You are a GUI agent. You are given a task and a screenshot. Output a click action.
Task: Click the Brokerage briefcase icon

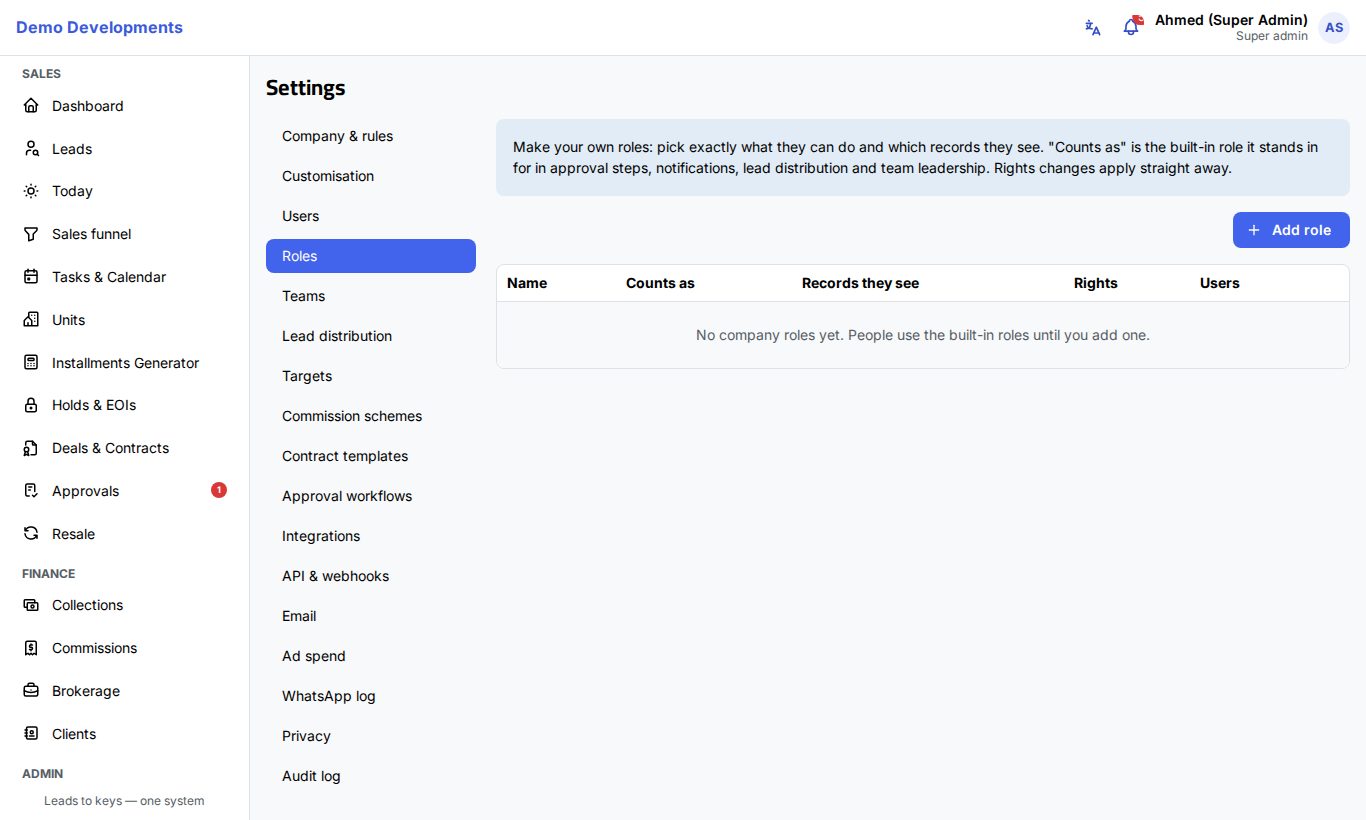pyautogui.click(x=31, y=691)
